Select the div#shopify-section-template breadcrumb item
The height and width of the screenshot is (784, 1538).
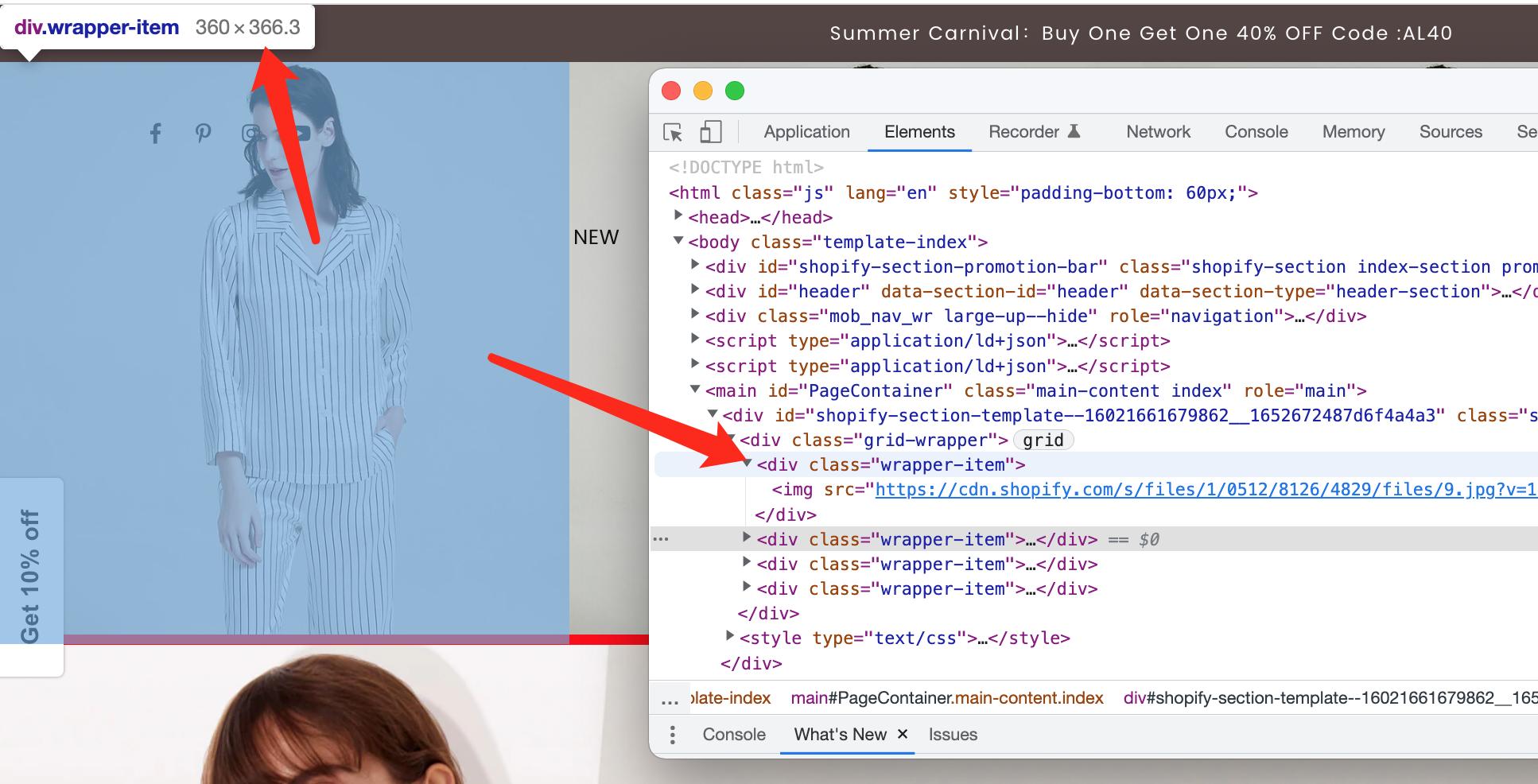[x=1330, y=698]
